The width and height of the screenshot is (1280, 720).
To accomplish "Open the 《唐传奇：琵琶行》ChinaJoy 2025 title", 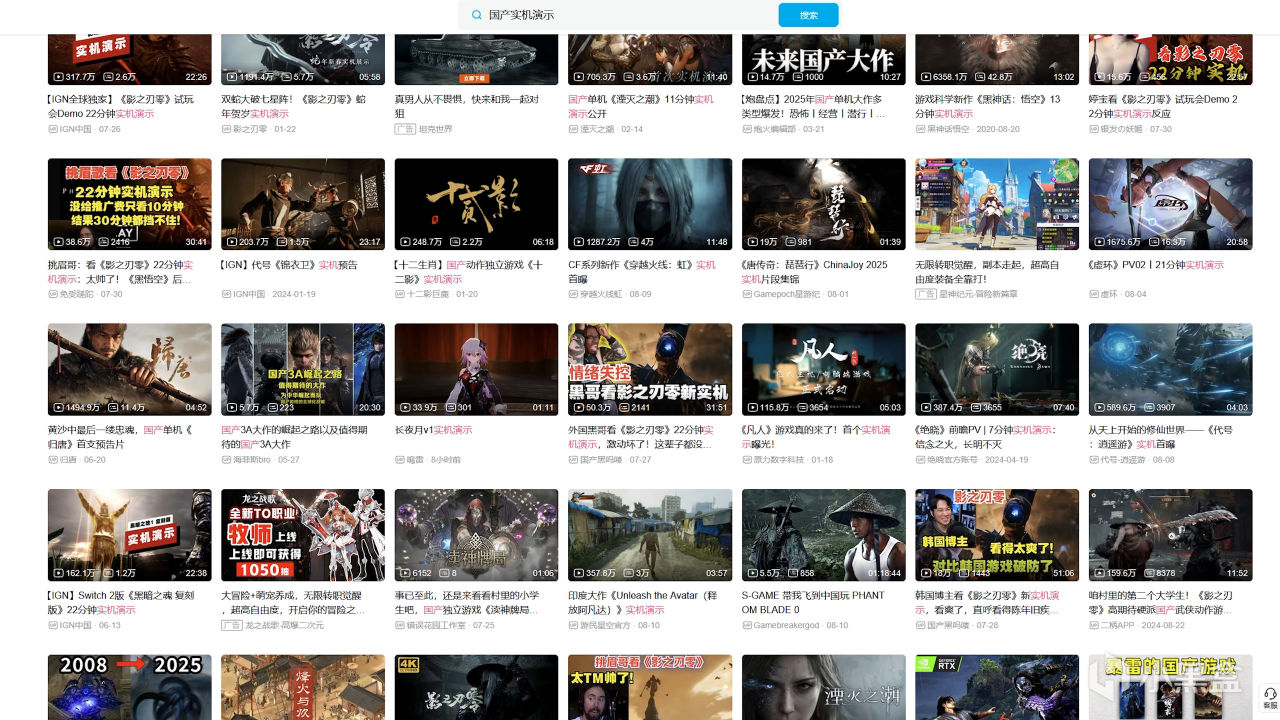I will pyautogui.click(x=815, y=272).
